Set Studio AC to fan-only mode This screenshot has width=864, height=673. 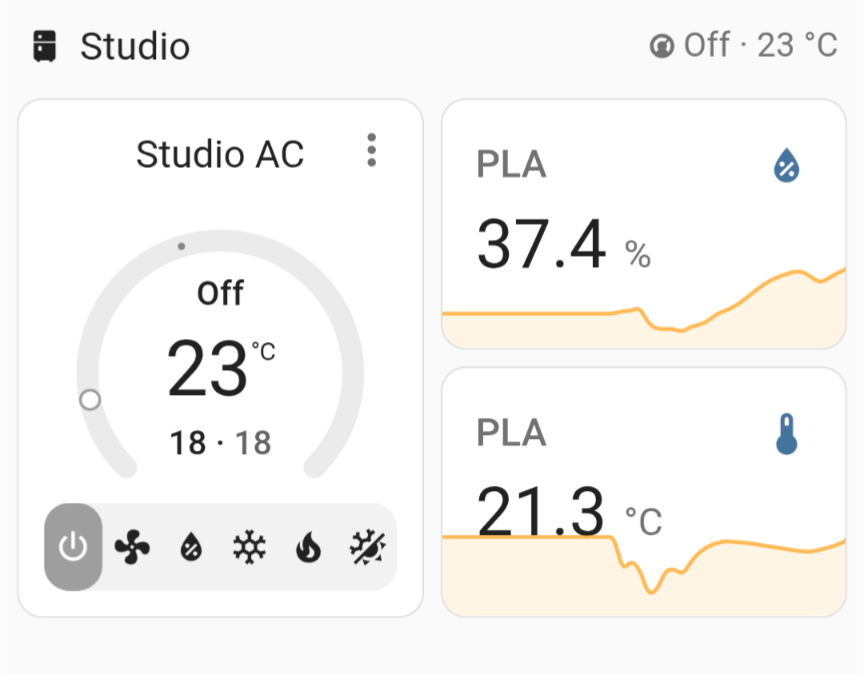click(x=132, y=547)
